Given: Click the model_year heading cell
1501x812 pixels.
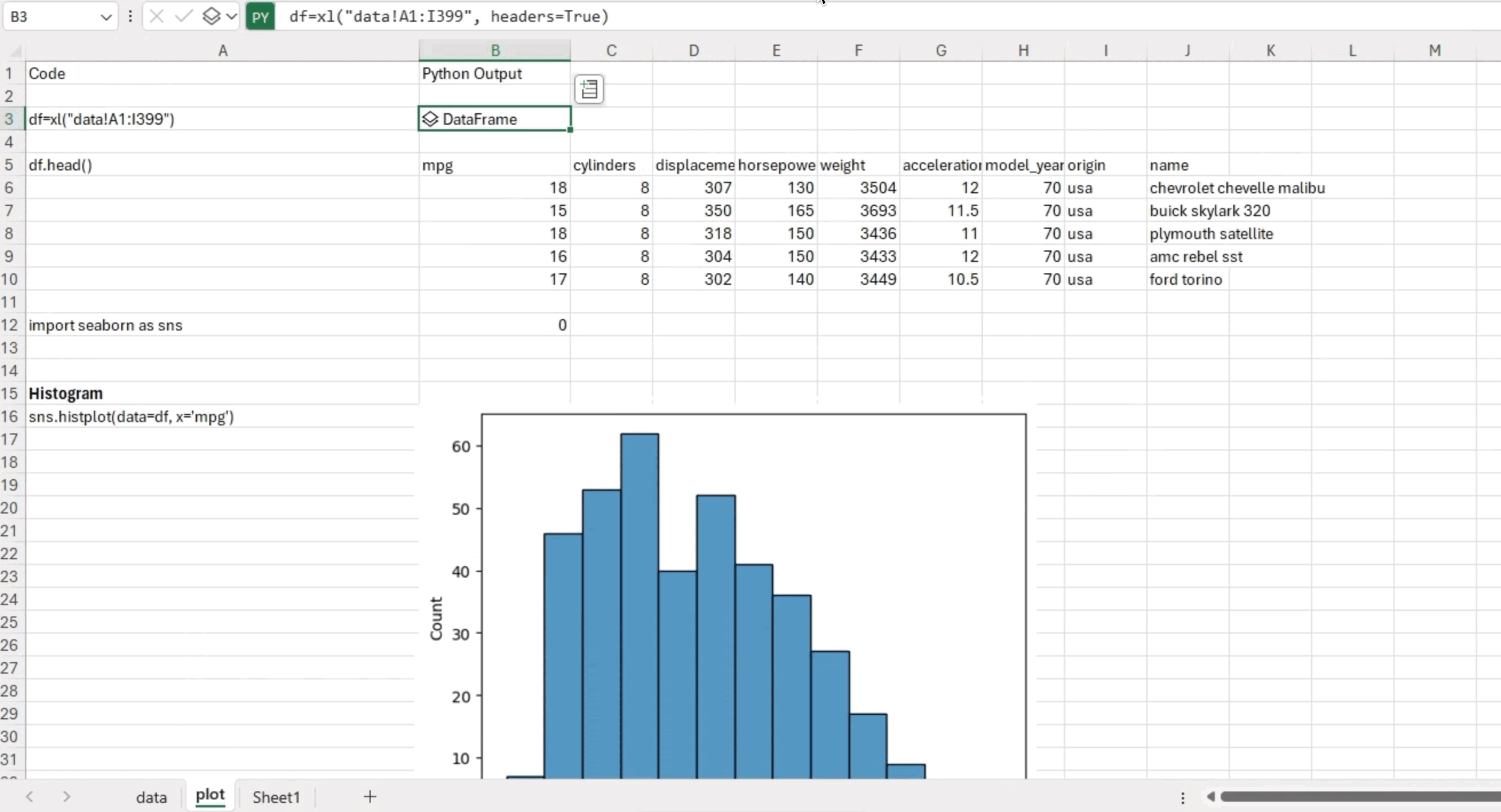Looking at the screenshot, I should coord(1023,165).
